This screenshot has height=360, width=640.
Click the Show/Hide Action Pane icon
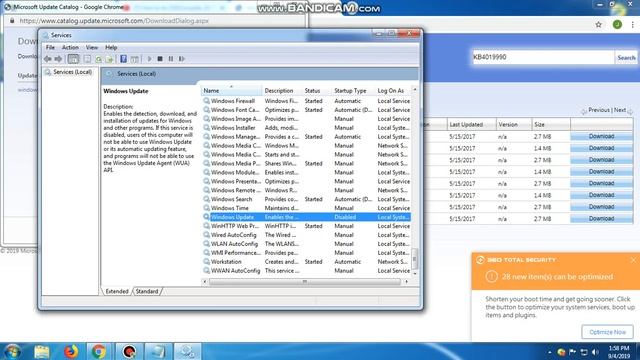click(x=135, y=59)
